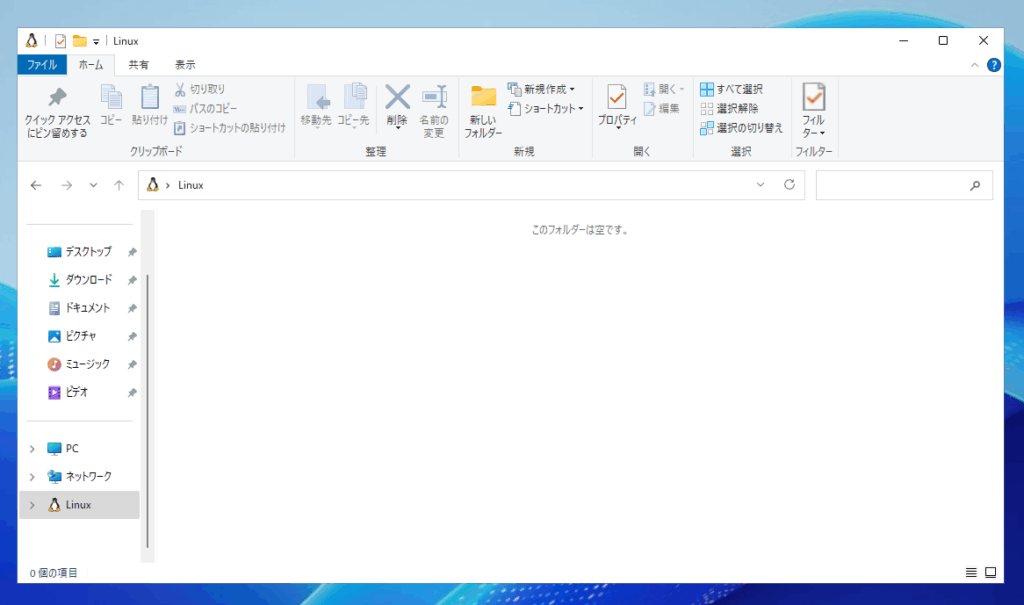The image size is (1024, 605).
Task: Click 選択の切り替え invert selection
Action: pos(741,127)
